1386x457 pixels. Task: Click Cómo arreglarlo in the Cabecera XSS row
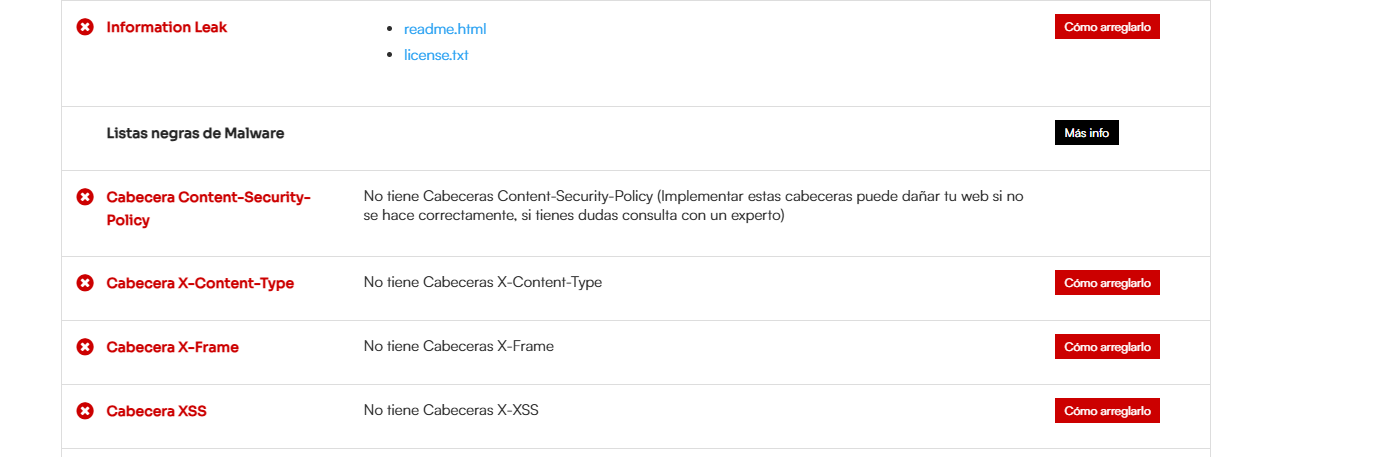click(1107, 411)
